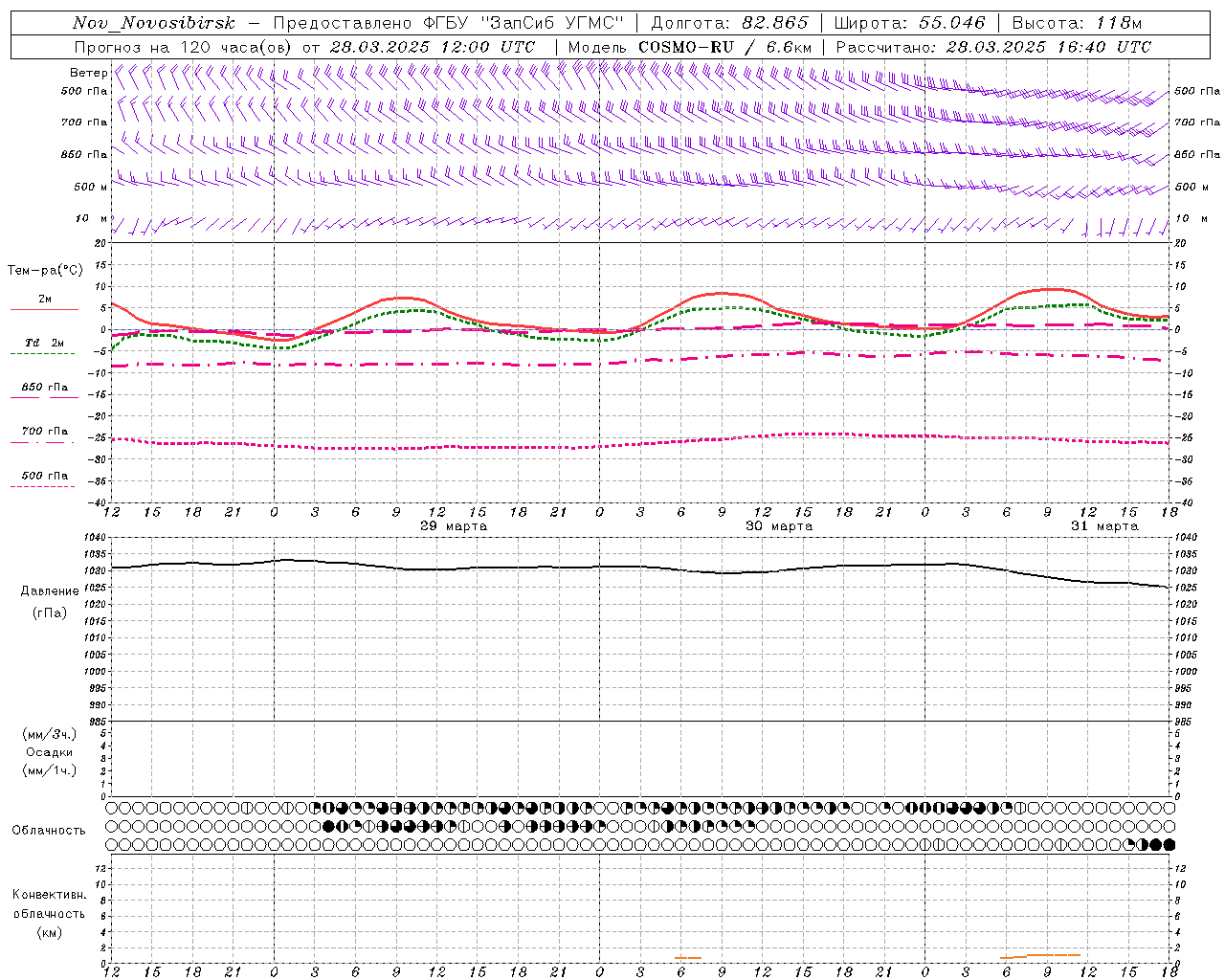Click the 'Облачность' cloud cover row label

(x=49, y=831)
